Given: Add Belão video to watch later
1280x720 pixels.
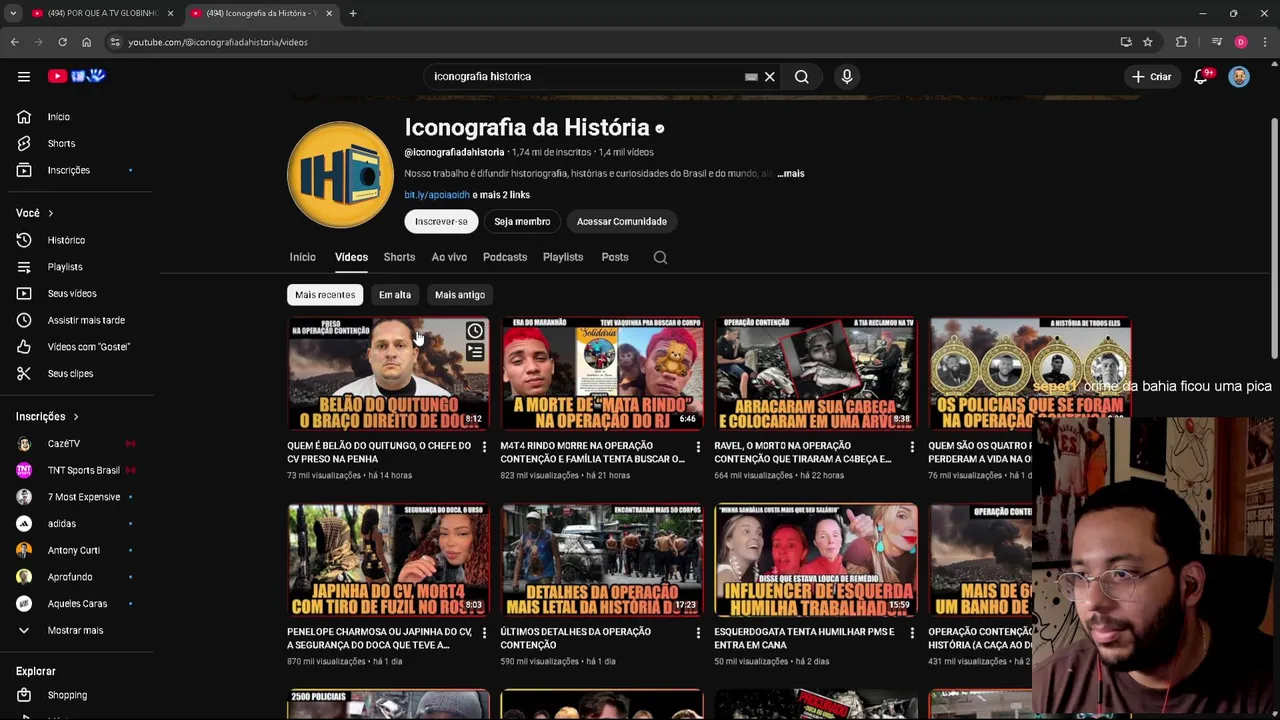Looking at the screenshot, I should [475, 331].
